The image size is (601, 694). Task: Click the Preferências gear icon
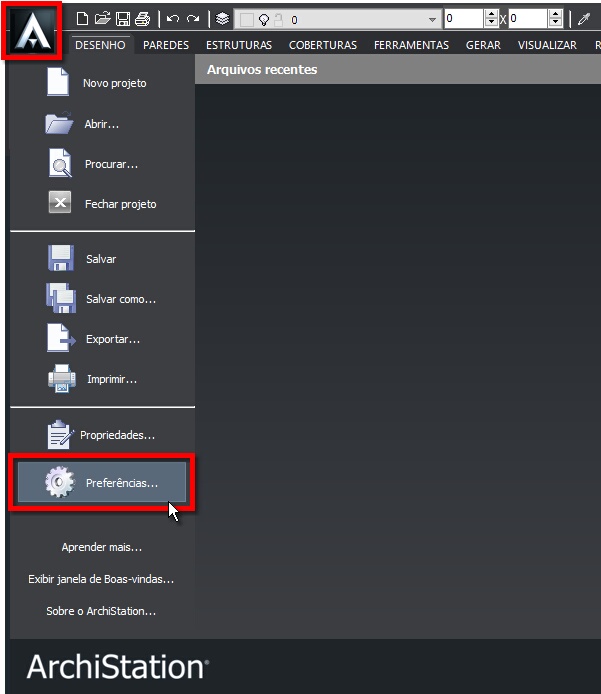[x=60, y=482]
